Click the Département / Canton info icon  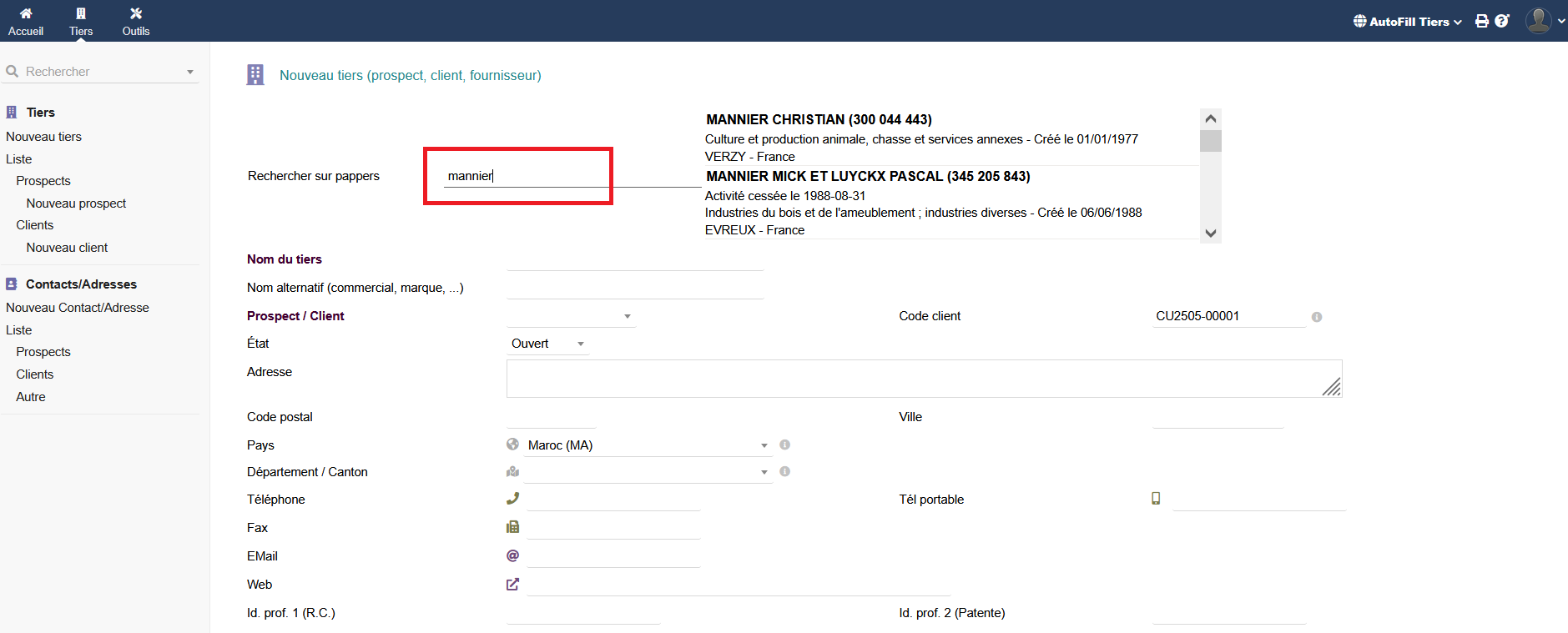[784, 472]
